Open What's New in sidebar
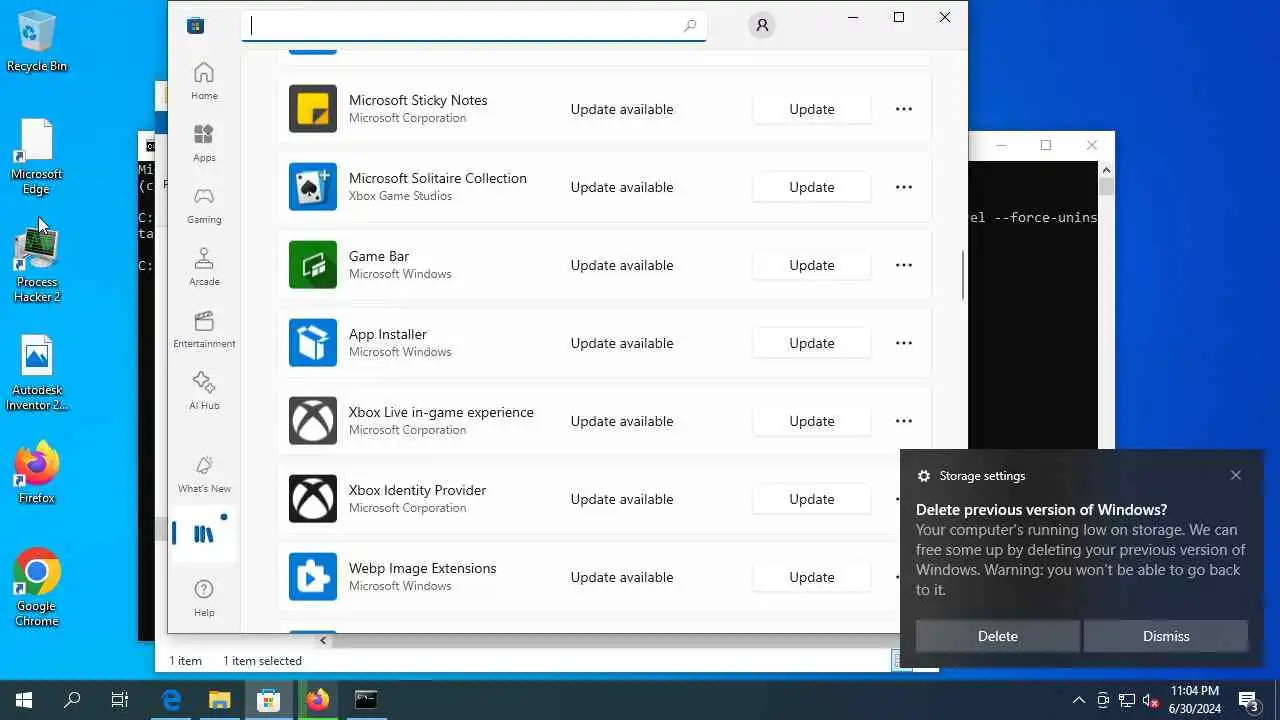The width and height of the screenshot is (1280, 720). click(204, 474)
